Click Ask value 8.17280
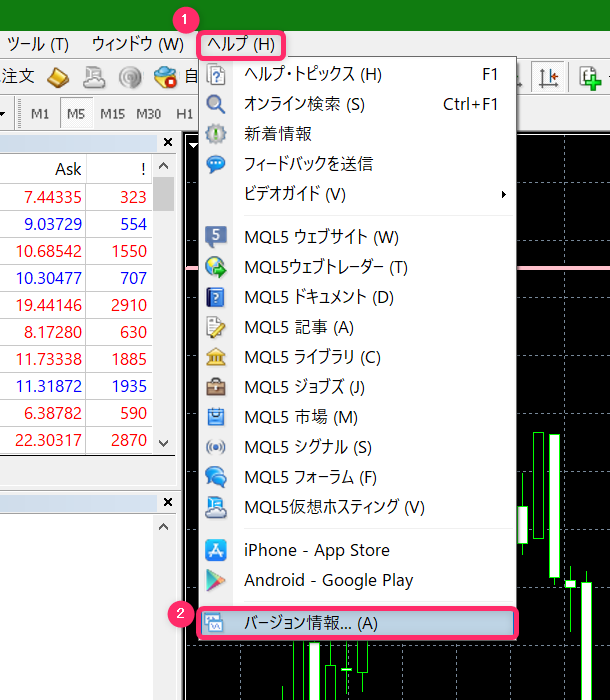Screen dimensions: 610x700 point(53,332)
